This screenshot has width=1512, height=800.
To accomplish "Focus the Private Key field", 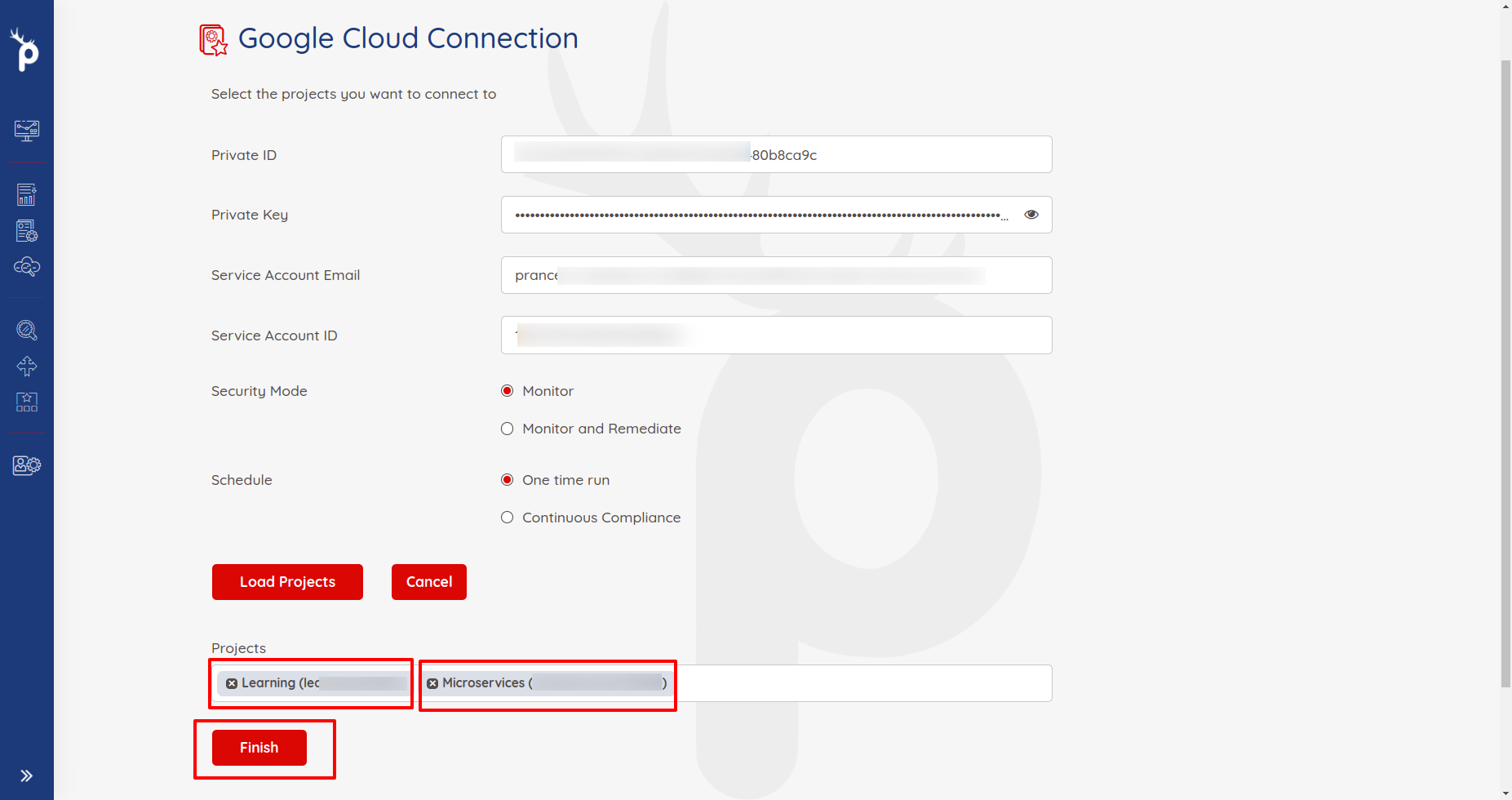I will click(x=777, y=215).
